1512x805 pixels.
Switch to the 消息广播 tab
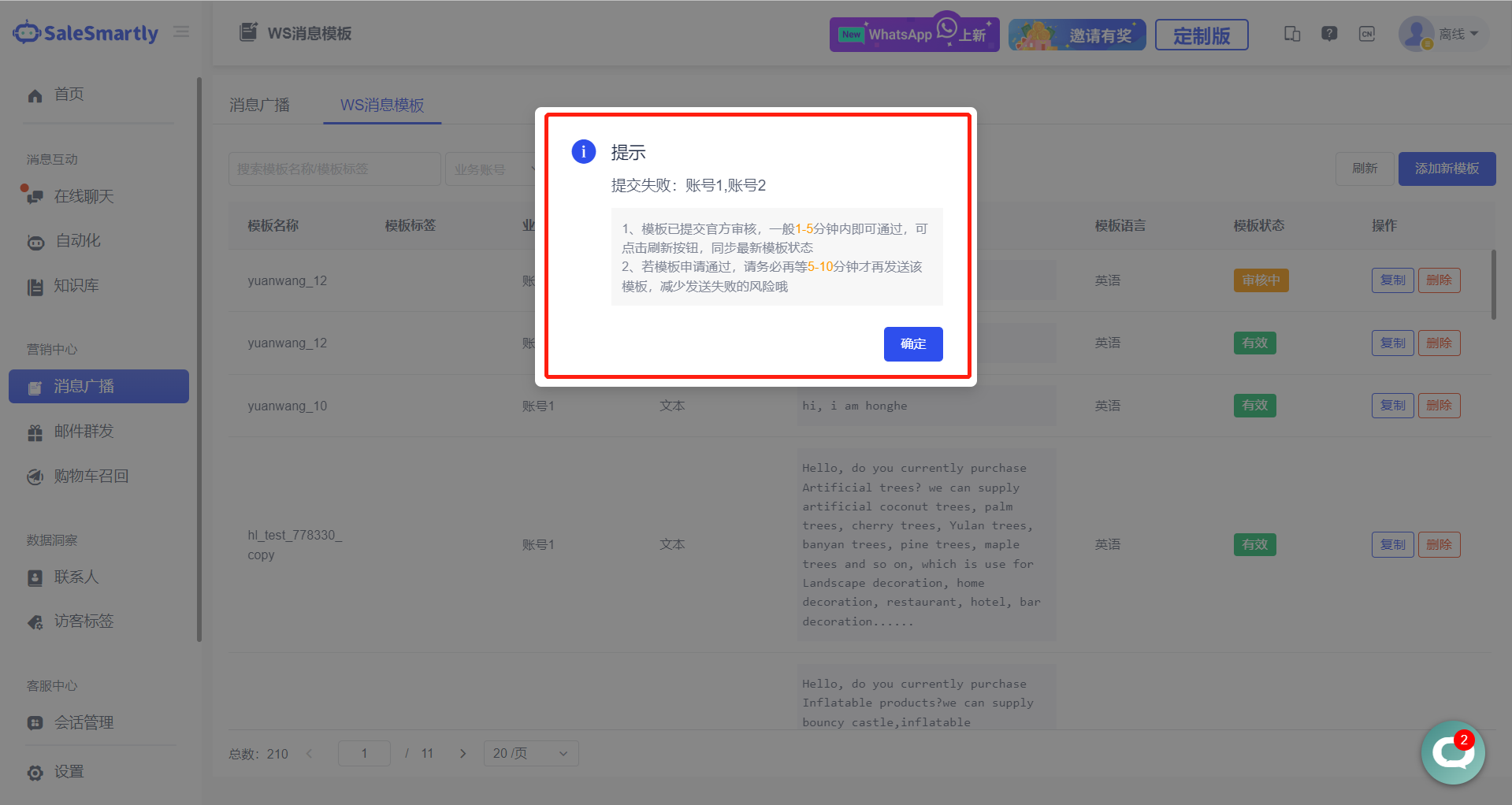[259, 105]
